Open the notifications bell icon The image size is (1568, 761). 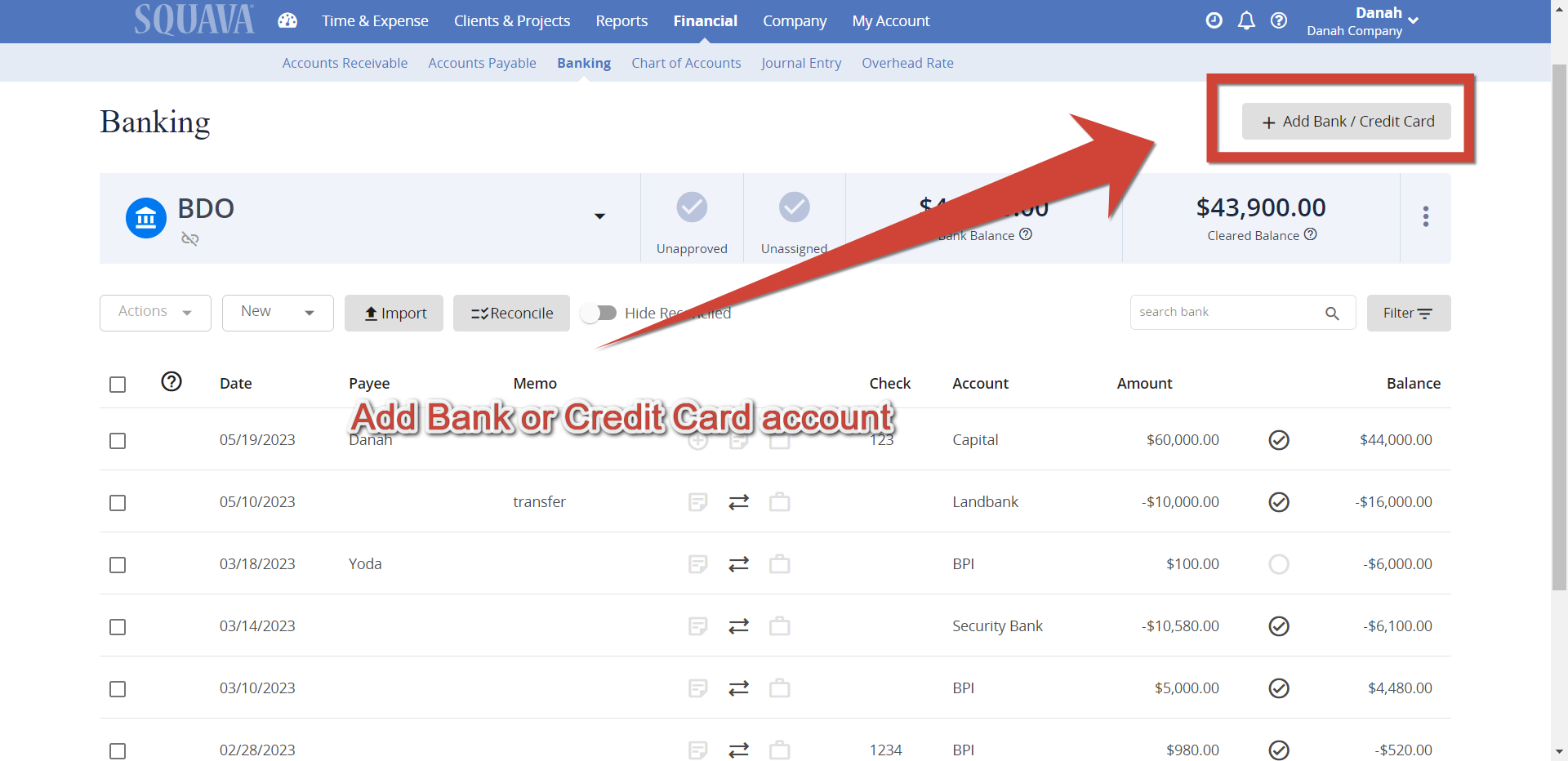[x=1246, y=20]
